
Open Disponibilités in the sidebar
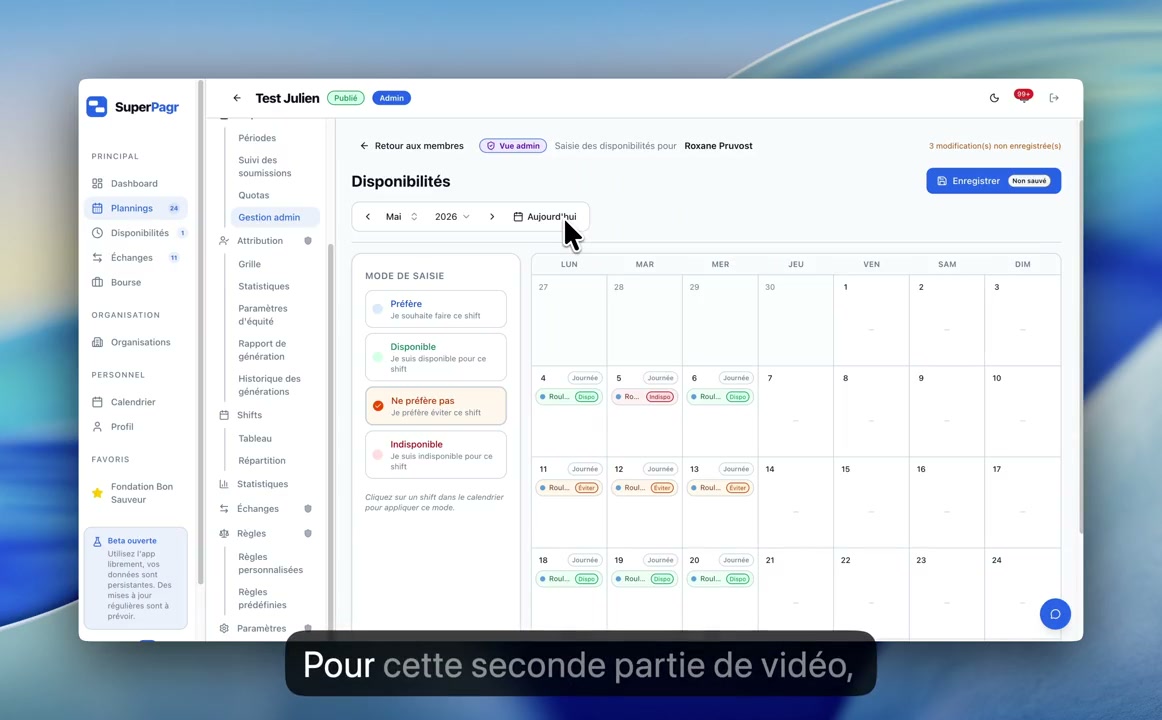(x=139, y=233)
